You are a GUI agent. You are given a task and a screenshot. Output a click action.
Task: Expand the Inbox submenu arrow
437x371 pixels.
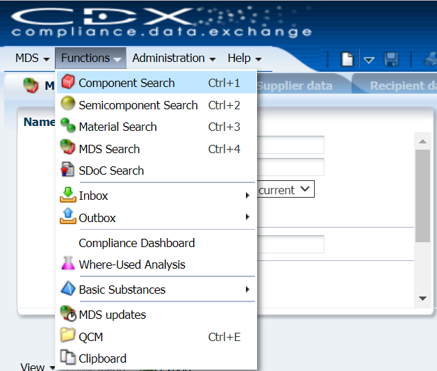pyautogui.click(x=247, y=195)
